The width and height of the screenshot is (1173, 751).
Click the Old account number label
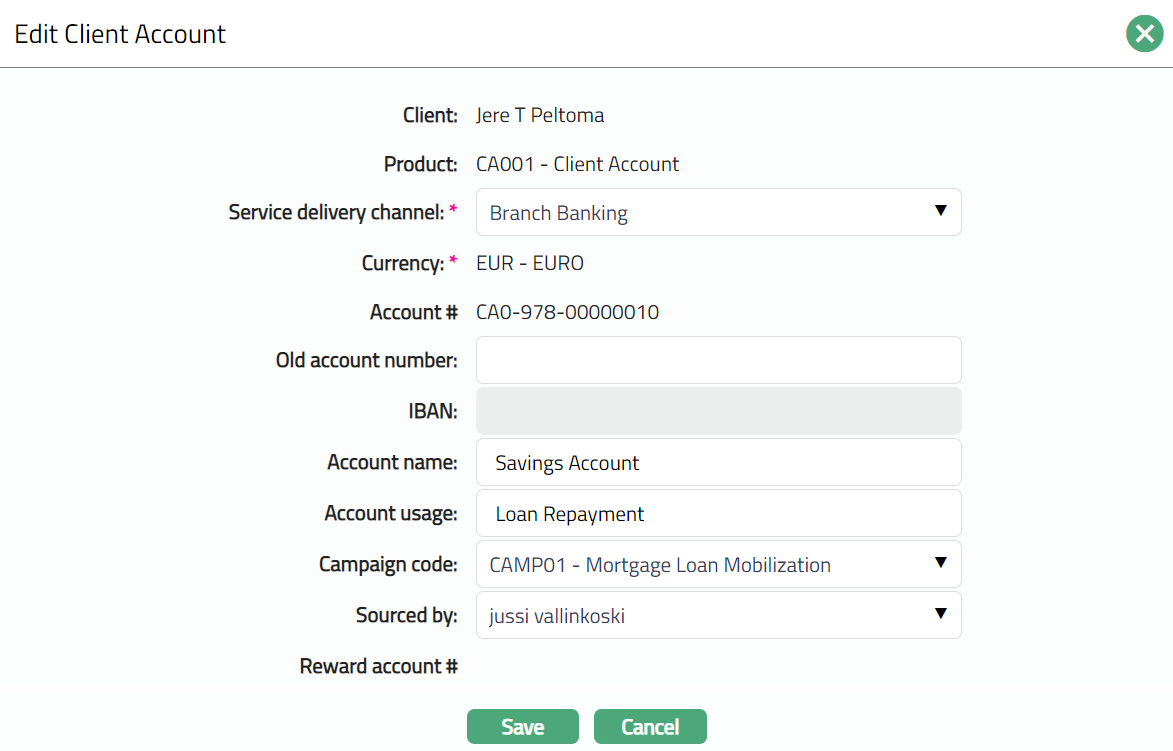click(366, 360)
